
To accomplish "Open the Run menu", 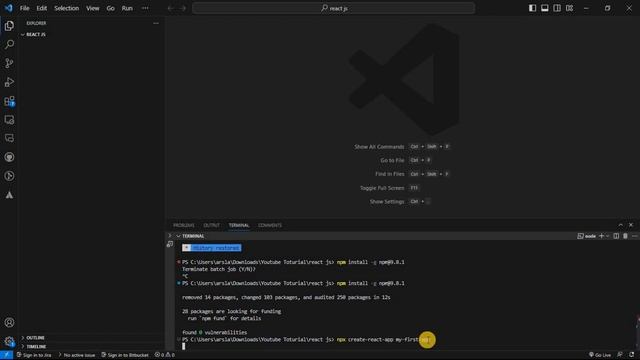I will point(127,8).
